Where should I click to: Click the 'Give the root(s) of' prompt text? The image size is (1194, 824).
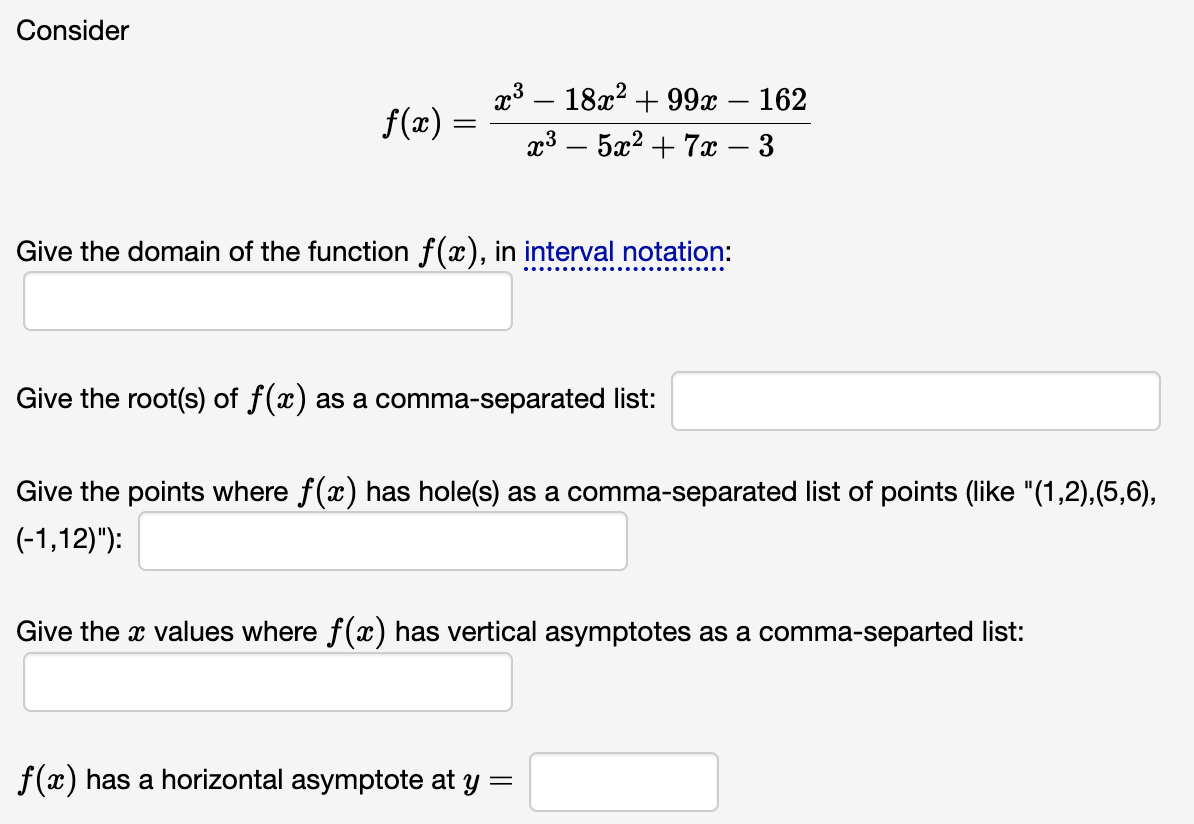pyautogui.click(x=127, y=399)
